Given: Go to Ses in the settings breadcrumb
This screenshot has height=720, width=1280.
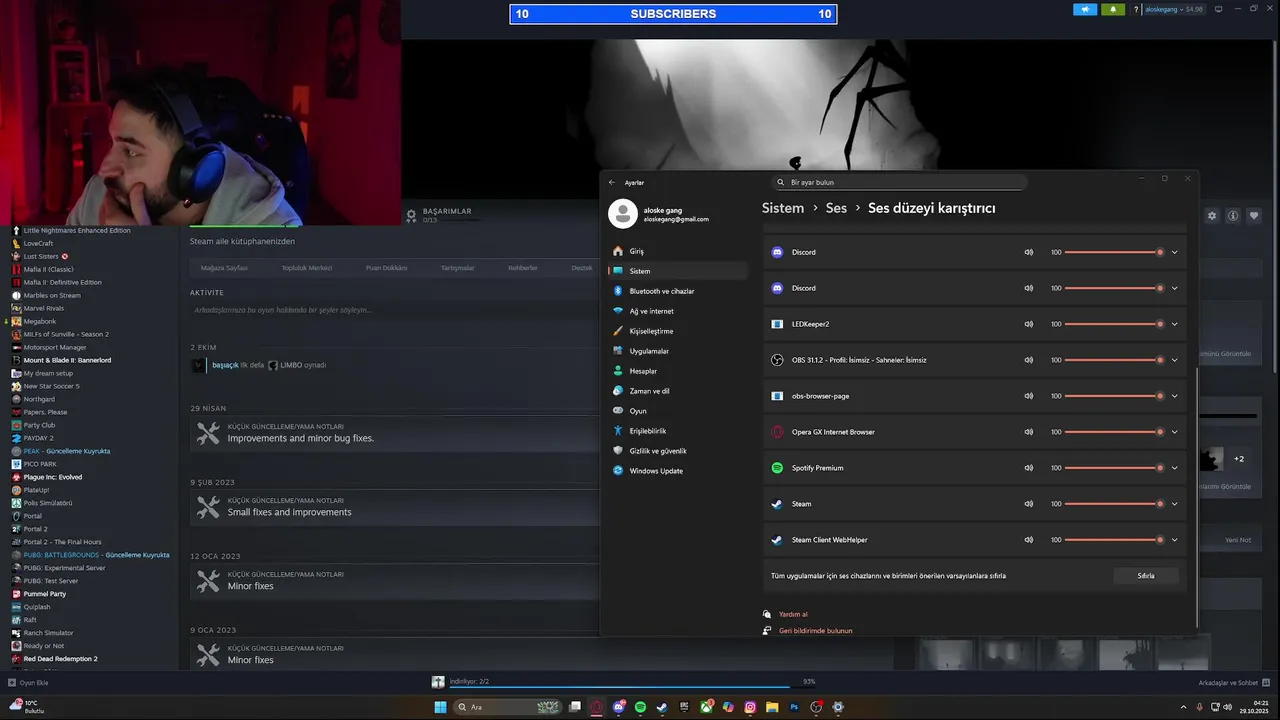Looking at the screenshot, I should coord(836,208).
